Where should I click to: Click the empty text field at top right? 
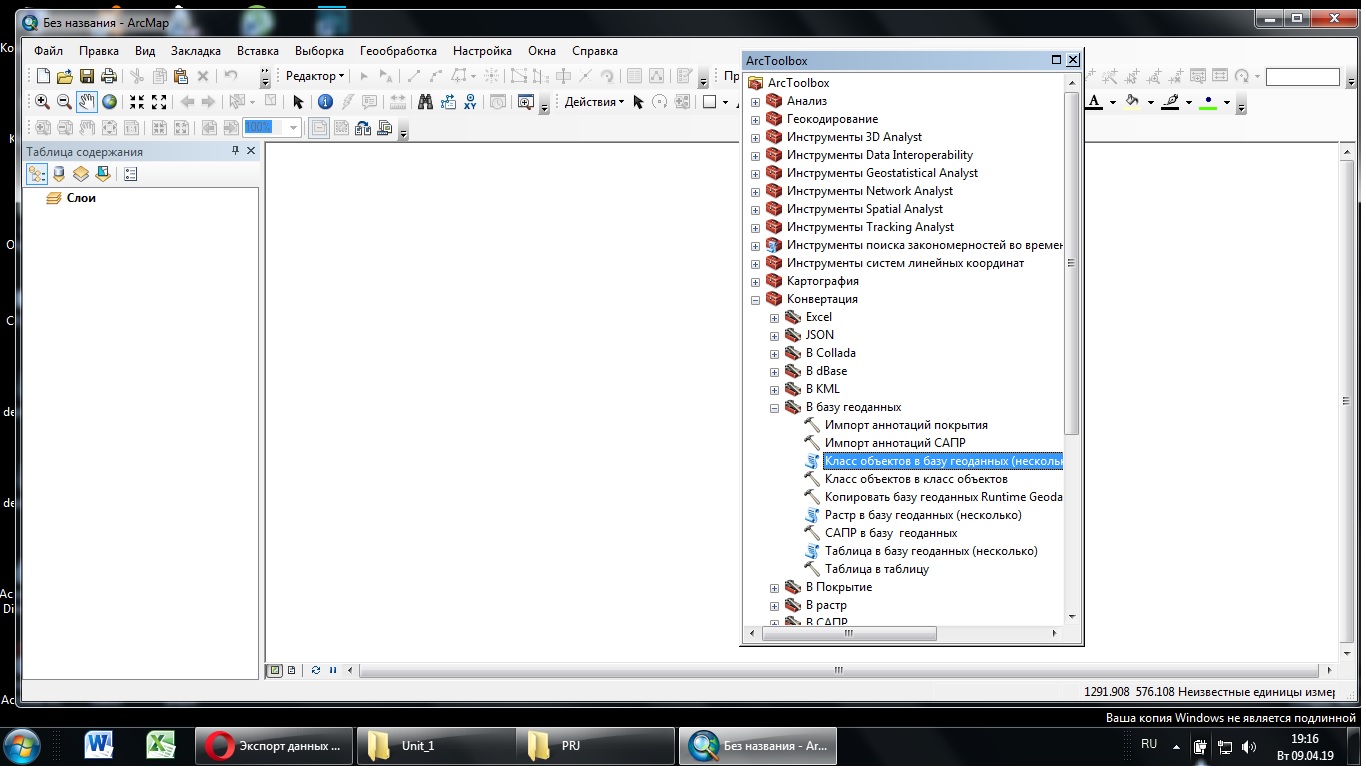pos(1302,77)
